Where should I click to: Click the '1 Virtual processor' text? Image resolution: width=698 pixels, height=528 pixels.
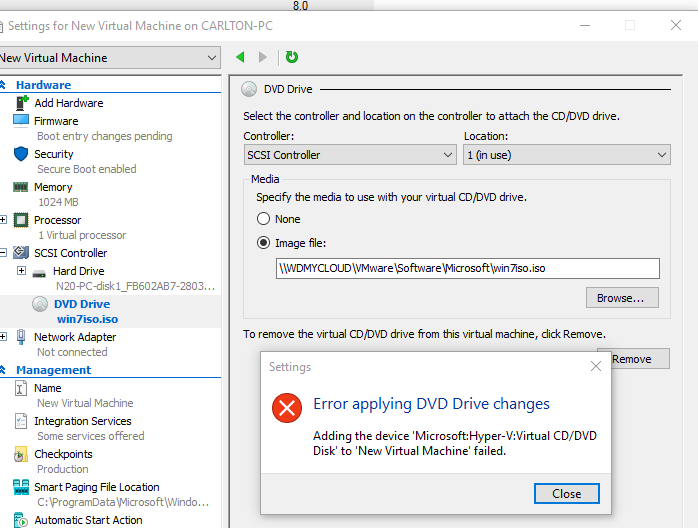click(82, 235)
